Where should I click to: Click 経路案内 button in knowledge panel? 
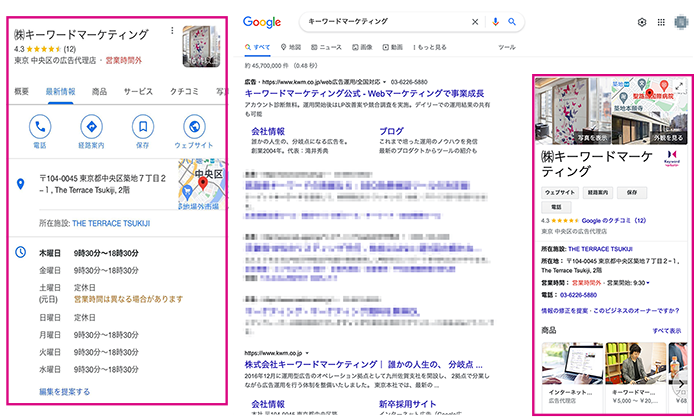tap(598, 192)
